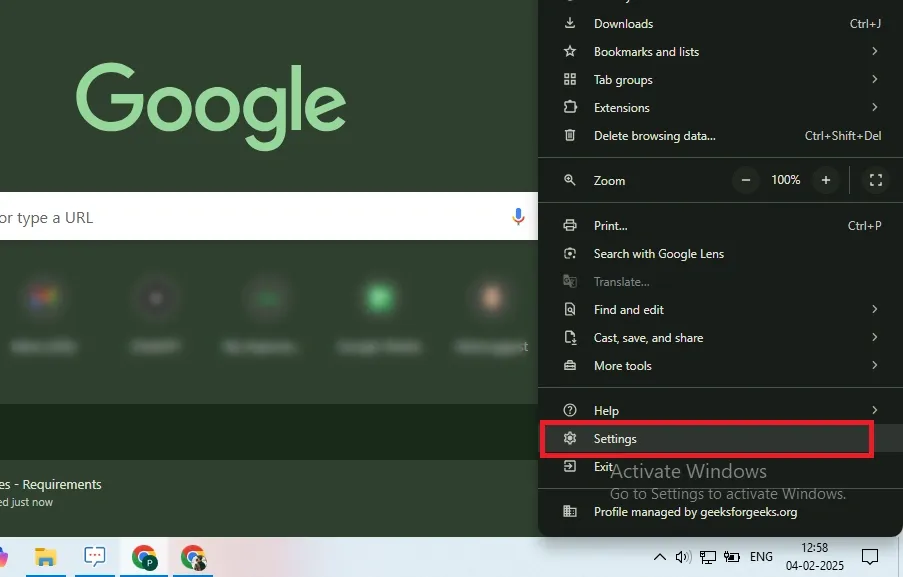903x577 pixels.
Task: Click the Extensions puzzle icon
Action: coord(570,107)
